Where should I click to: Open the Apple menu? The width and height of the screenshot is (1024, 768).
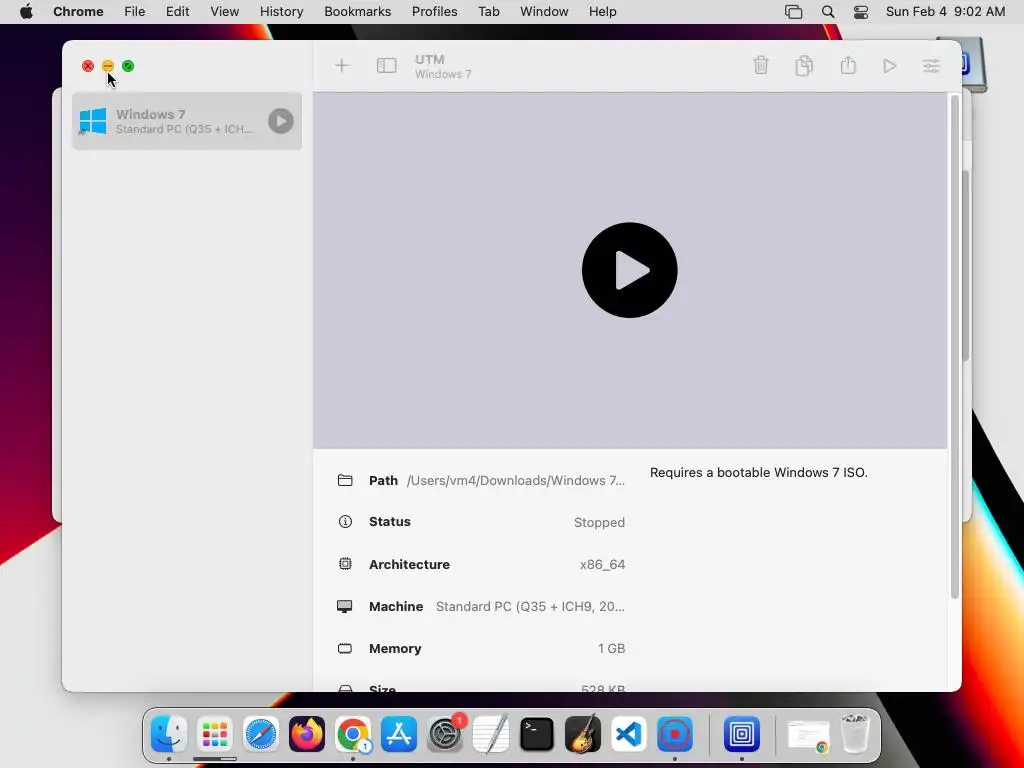click(26, 12)
